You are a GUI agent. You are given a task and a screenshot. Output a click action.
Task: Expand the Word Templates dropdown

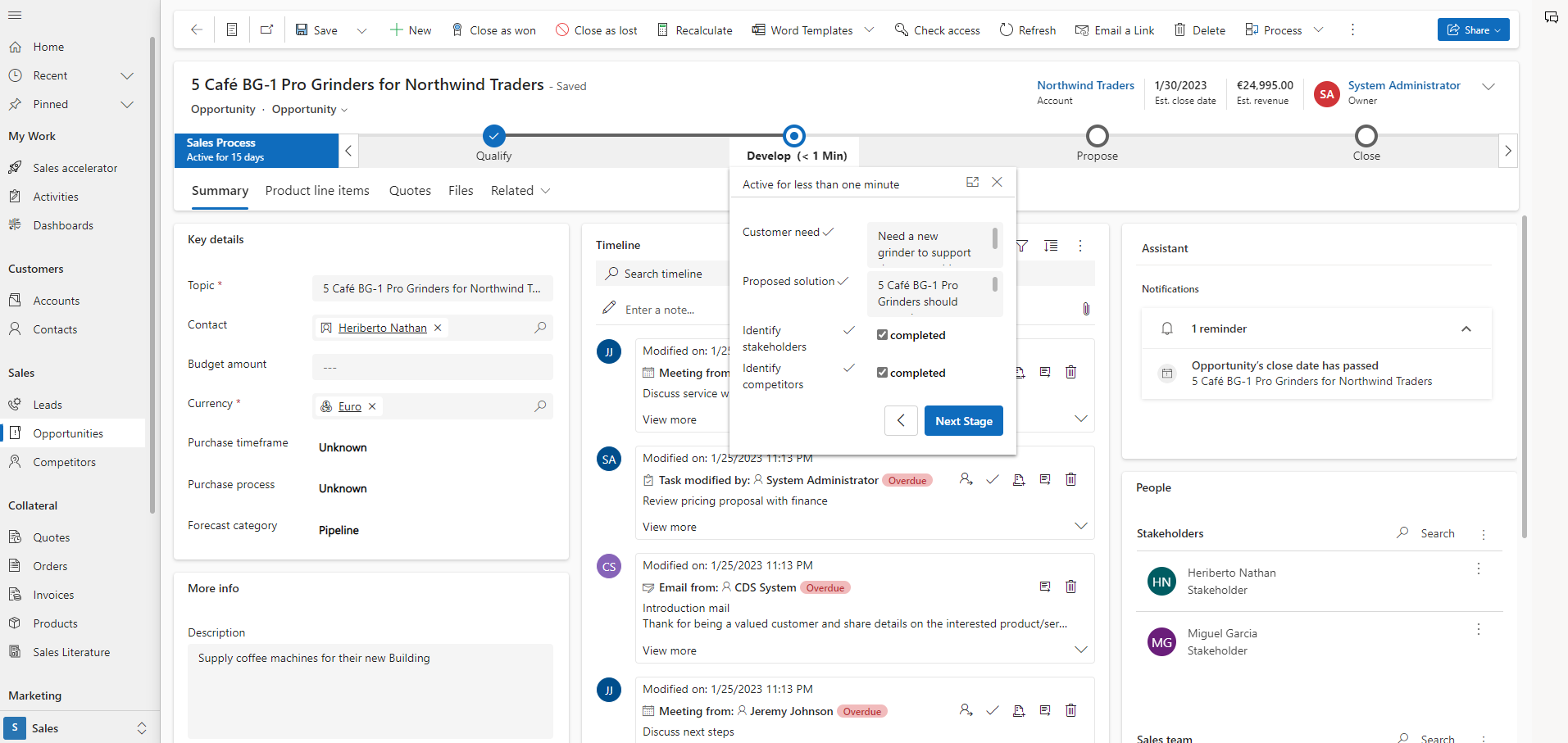tap(870, 30)
